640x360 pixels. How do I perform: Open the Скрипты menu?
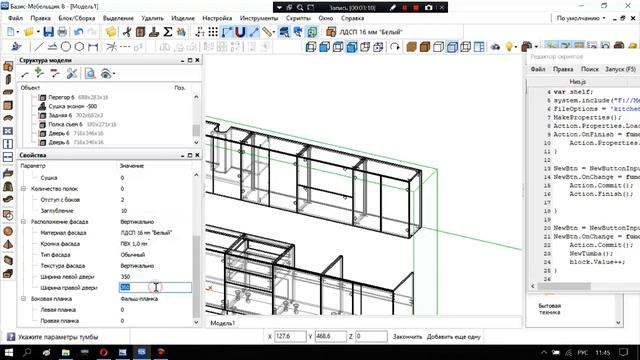coord(298,18)
